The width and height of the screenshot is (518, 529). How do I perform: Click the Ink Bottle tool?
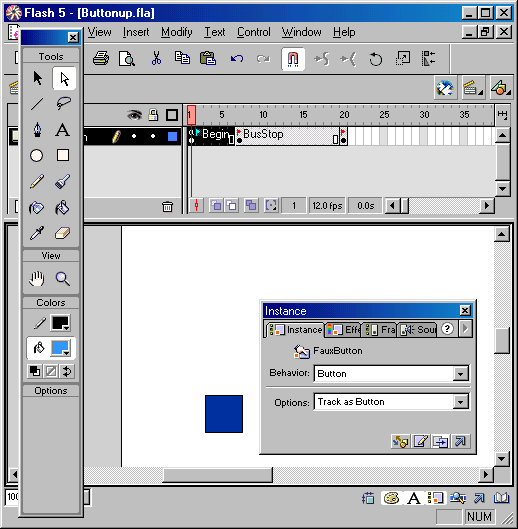[36, 207]
